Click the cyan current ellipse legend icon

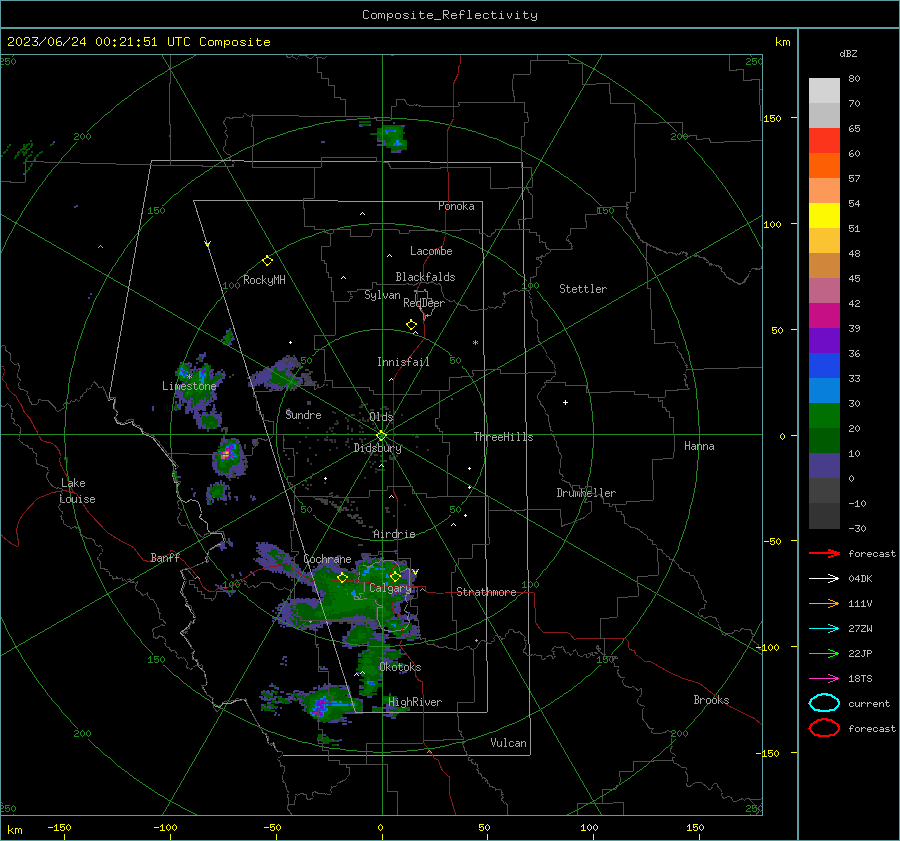824,703
